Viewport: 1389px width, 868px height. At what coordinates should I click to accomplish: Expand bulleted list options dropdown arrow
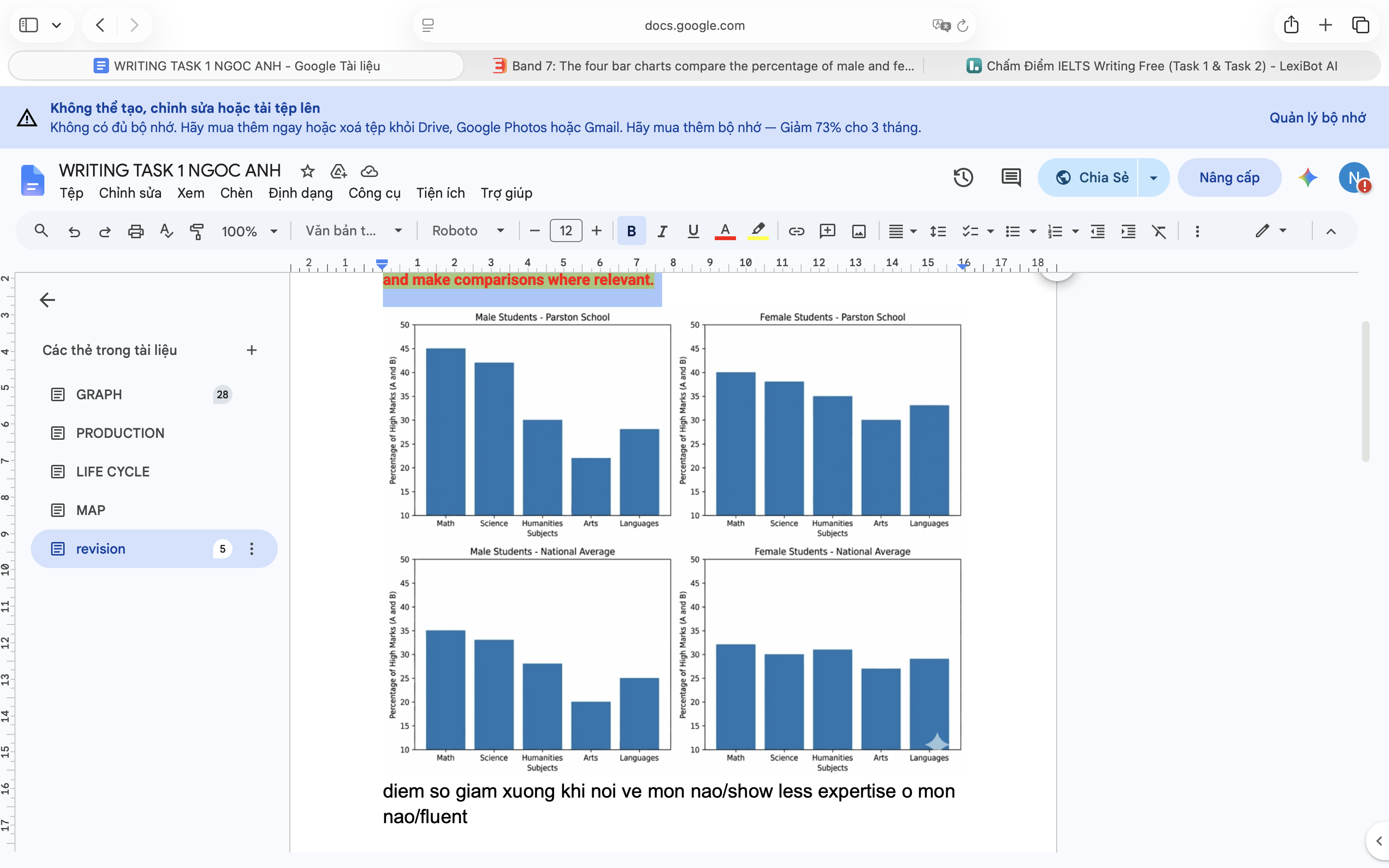pos(1033,231)
